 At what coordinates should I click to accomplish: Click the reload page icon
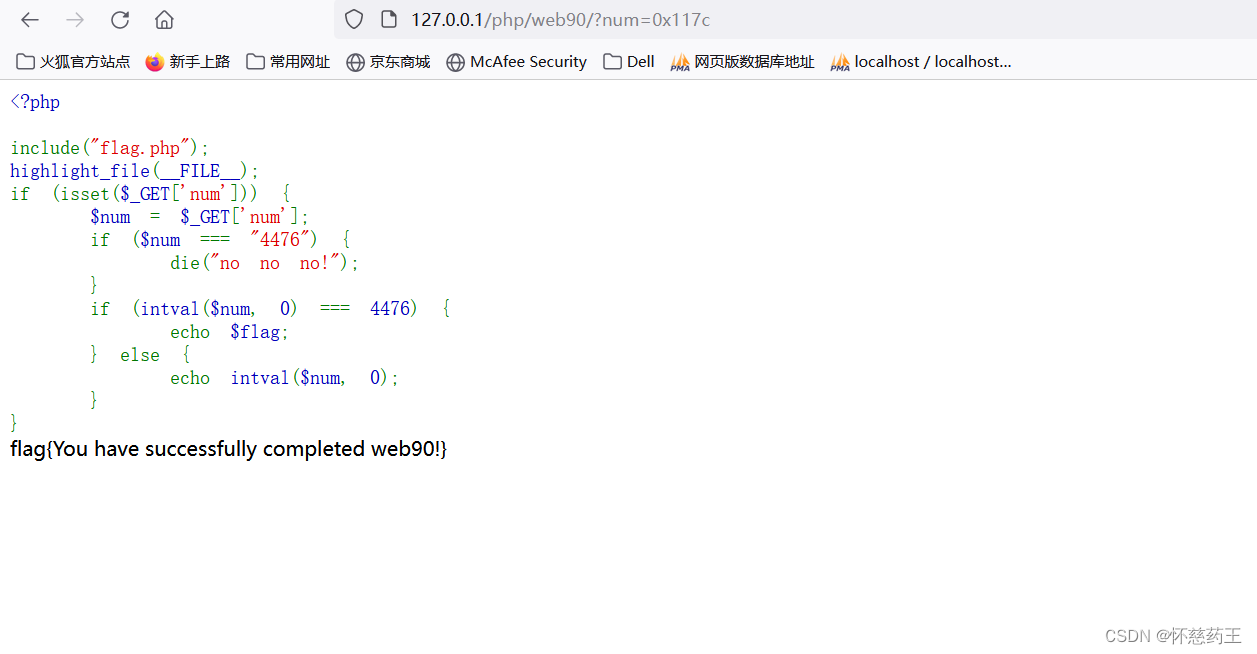tap(119, 19)
